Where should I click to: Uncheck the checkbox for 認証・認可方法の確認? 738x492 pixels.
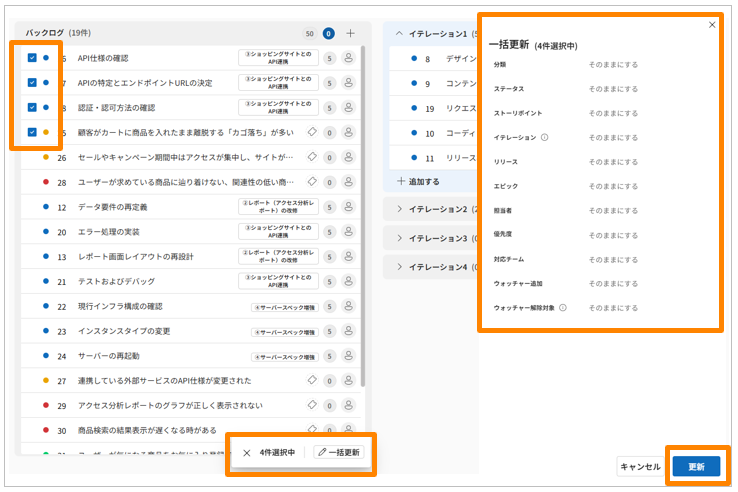(32, 108)
